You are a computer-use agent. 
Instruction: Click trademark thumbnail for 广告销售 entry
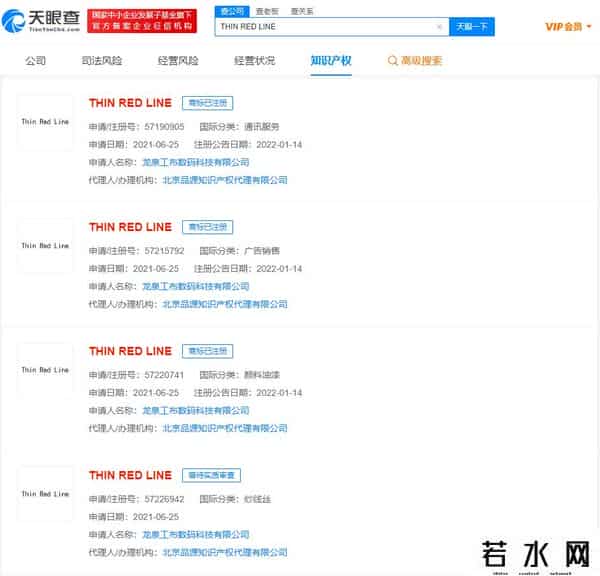(x=45, y=246)
